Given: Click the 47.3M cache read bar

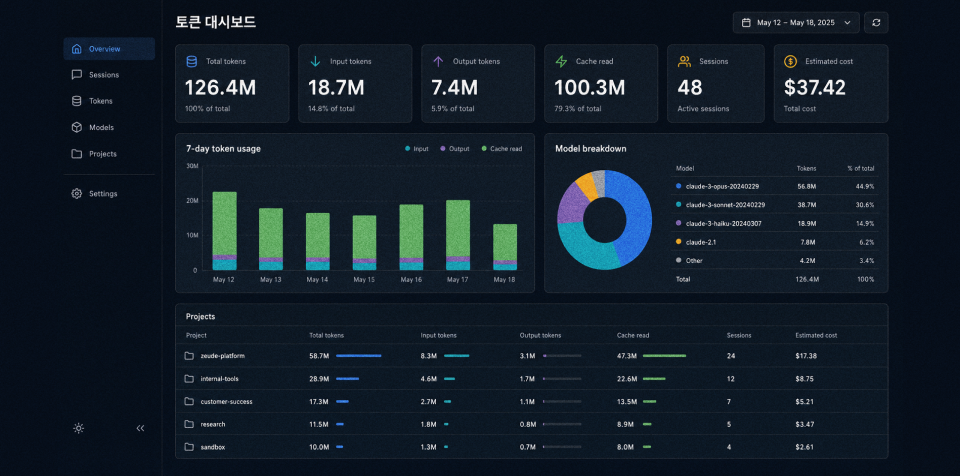Looking at the screenshot, I should click(664, 356).
